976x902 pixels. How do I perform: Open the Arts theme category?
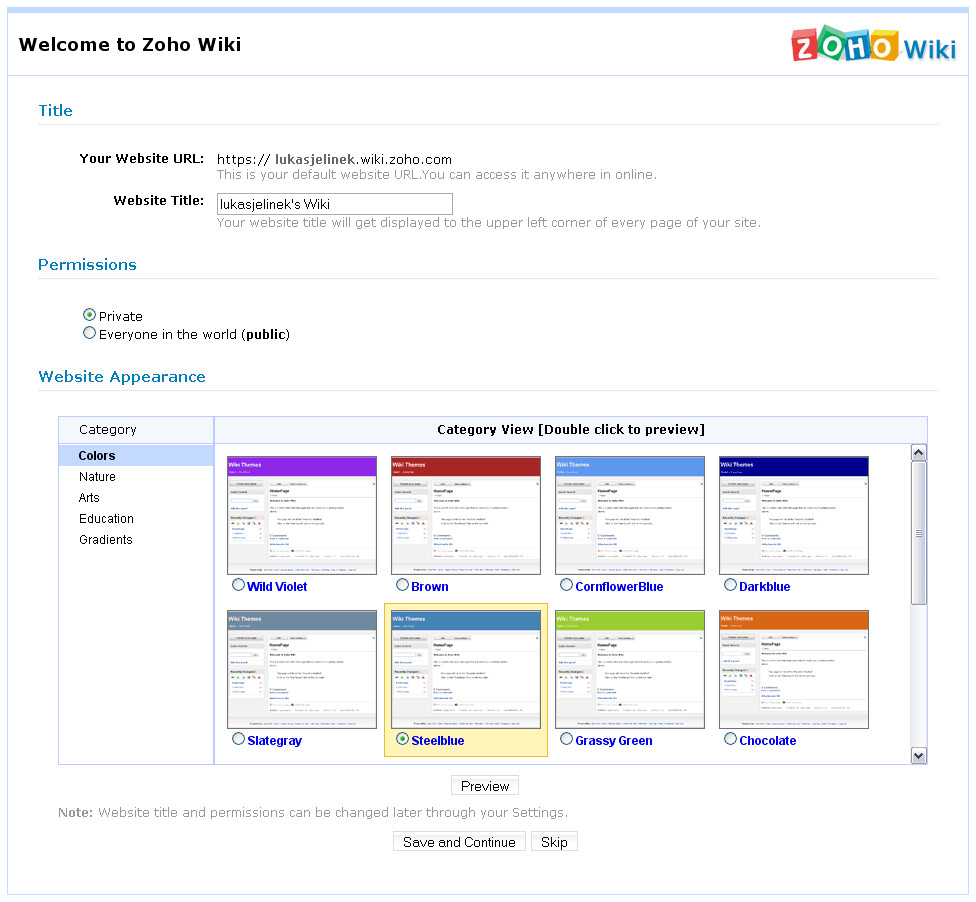tap(89, 498)
